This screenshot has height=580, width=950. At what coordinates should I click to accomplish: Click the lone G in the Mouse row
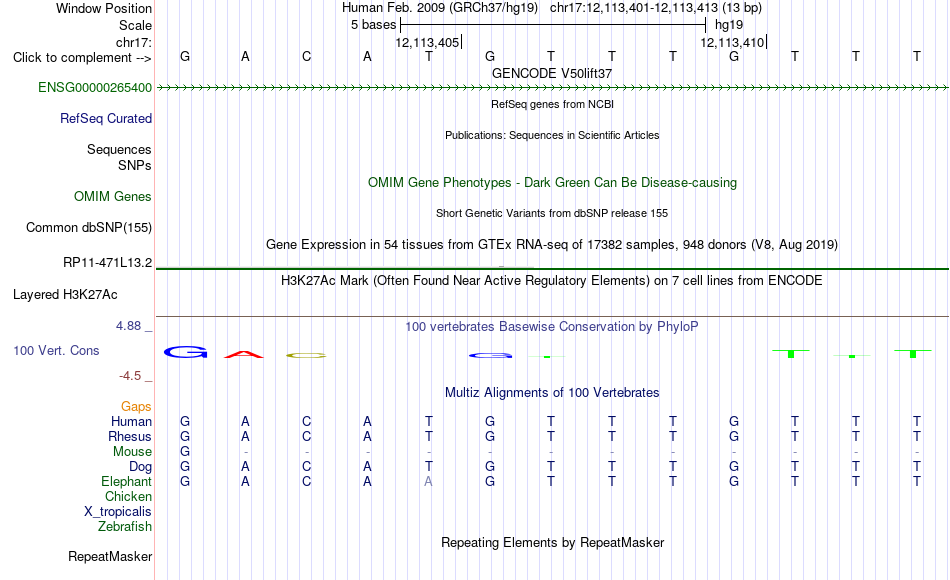tap(185, 452)
